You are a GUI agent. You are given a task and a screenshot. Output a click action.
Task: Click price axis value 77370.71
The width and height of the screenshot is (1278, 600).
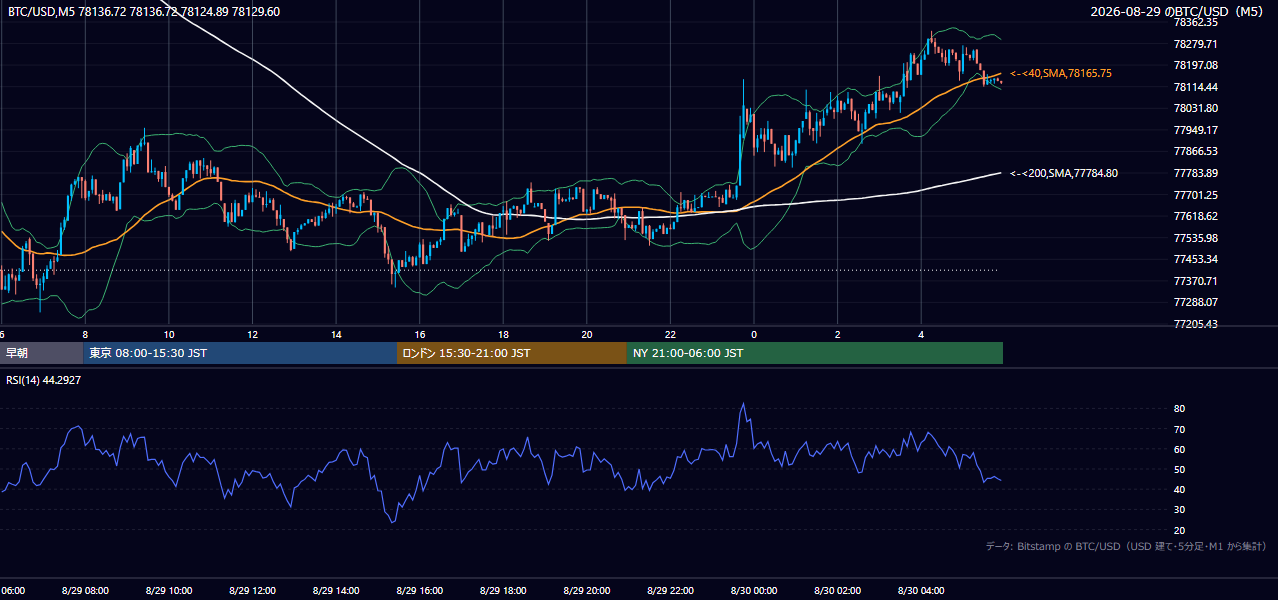[1195, 281]
